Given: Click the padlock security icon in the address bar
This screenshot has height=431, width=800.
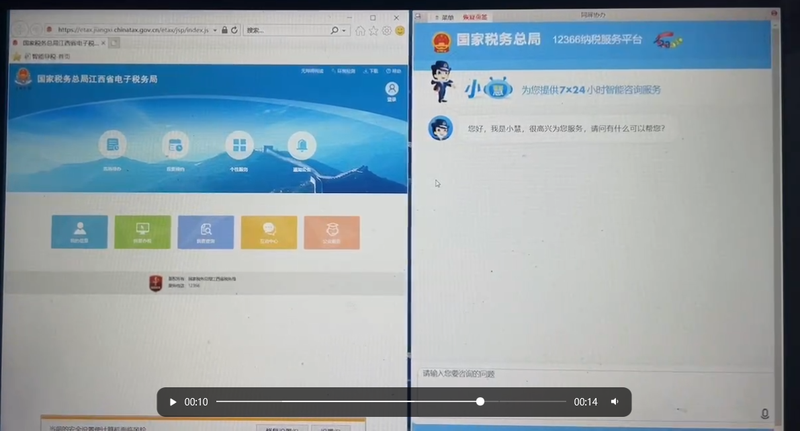Looking at the screenshot, I should coord(224,30).
